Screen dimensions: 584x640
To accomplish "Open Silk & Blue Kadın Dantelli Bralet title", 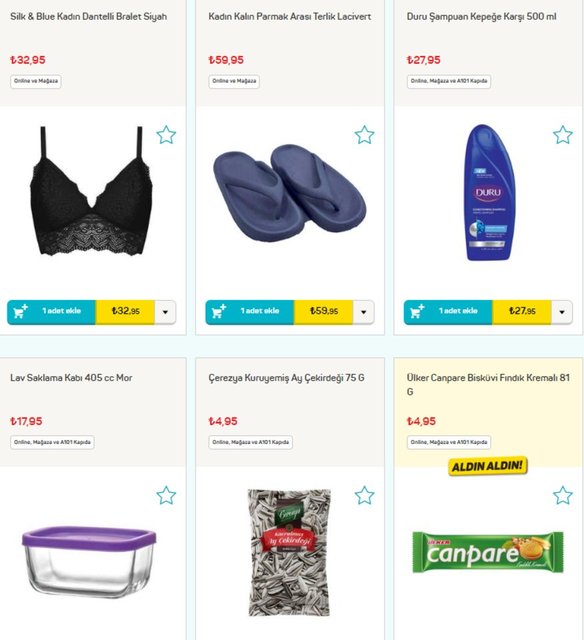I will pyautogui.click(x=89, y=17).
